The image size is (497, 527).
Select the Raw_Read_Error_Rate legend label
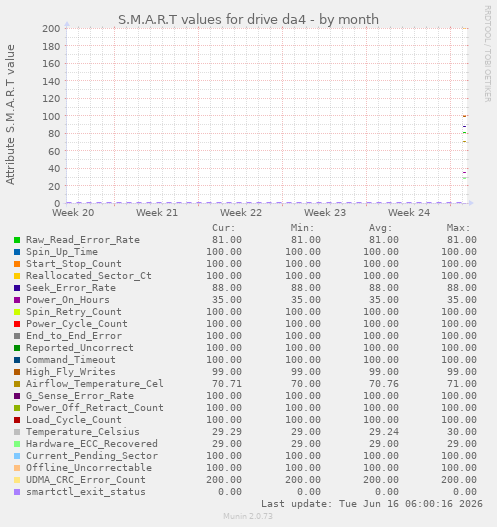tap(83, 240)
